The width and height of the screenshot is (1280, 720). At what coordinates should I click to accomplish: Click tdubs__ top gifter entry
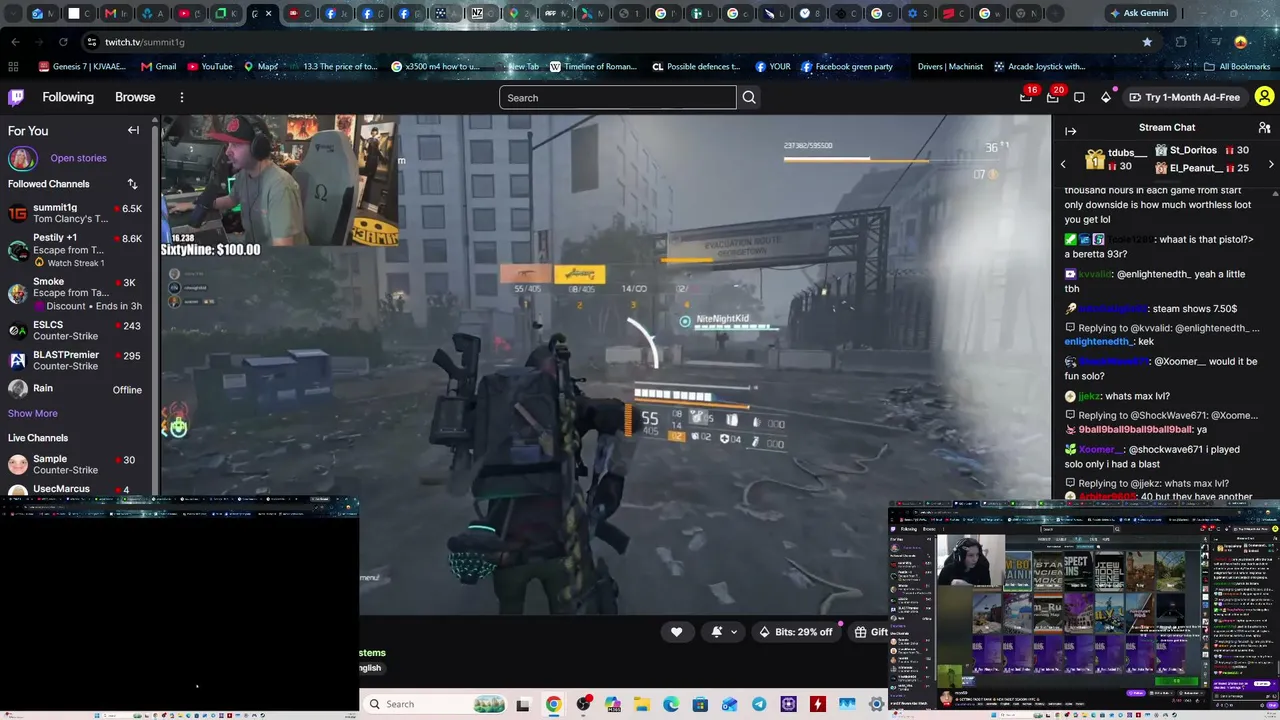pos(1116,160)
